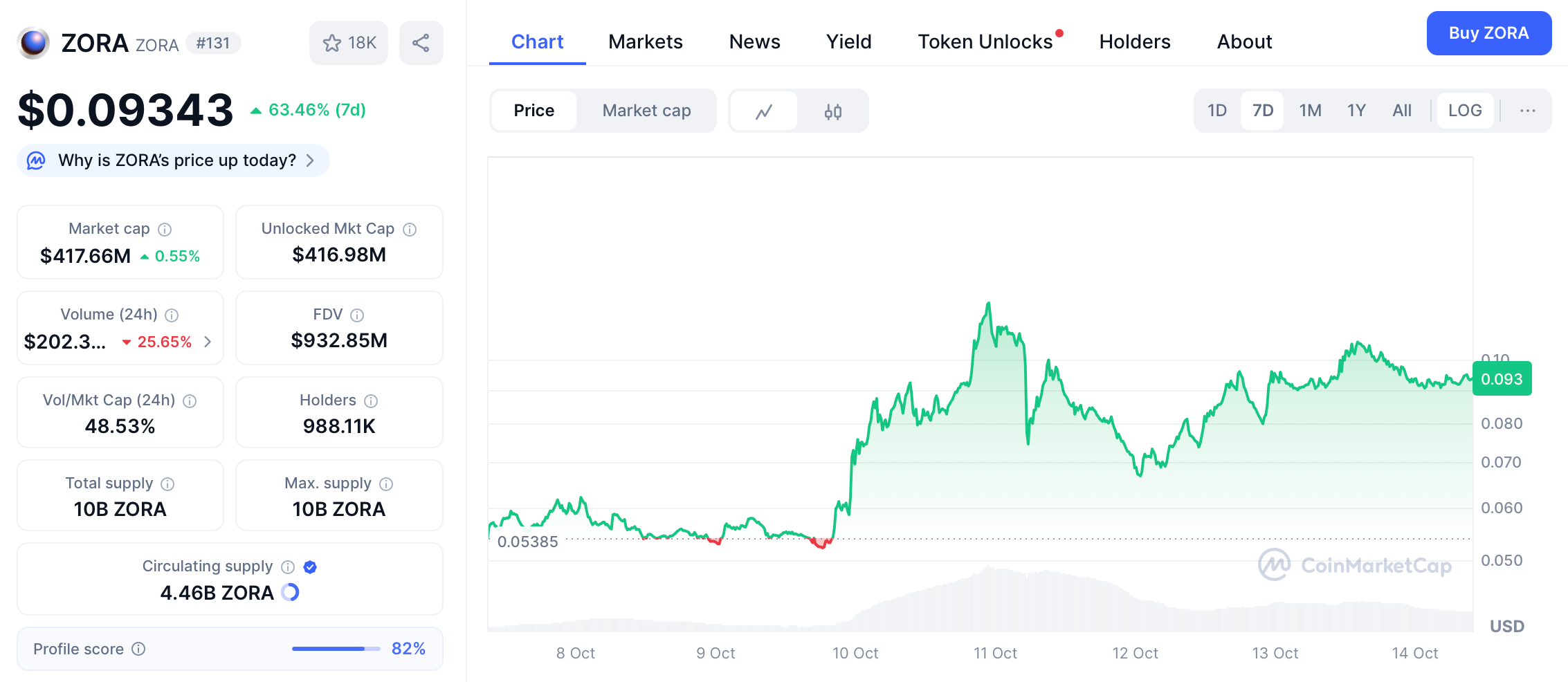Click the verified checkmark on Circulating supply

tap(310, 566)
